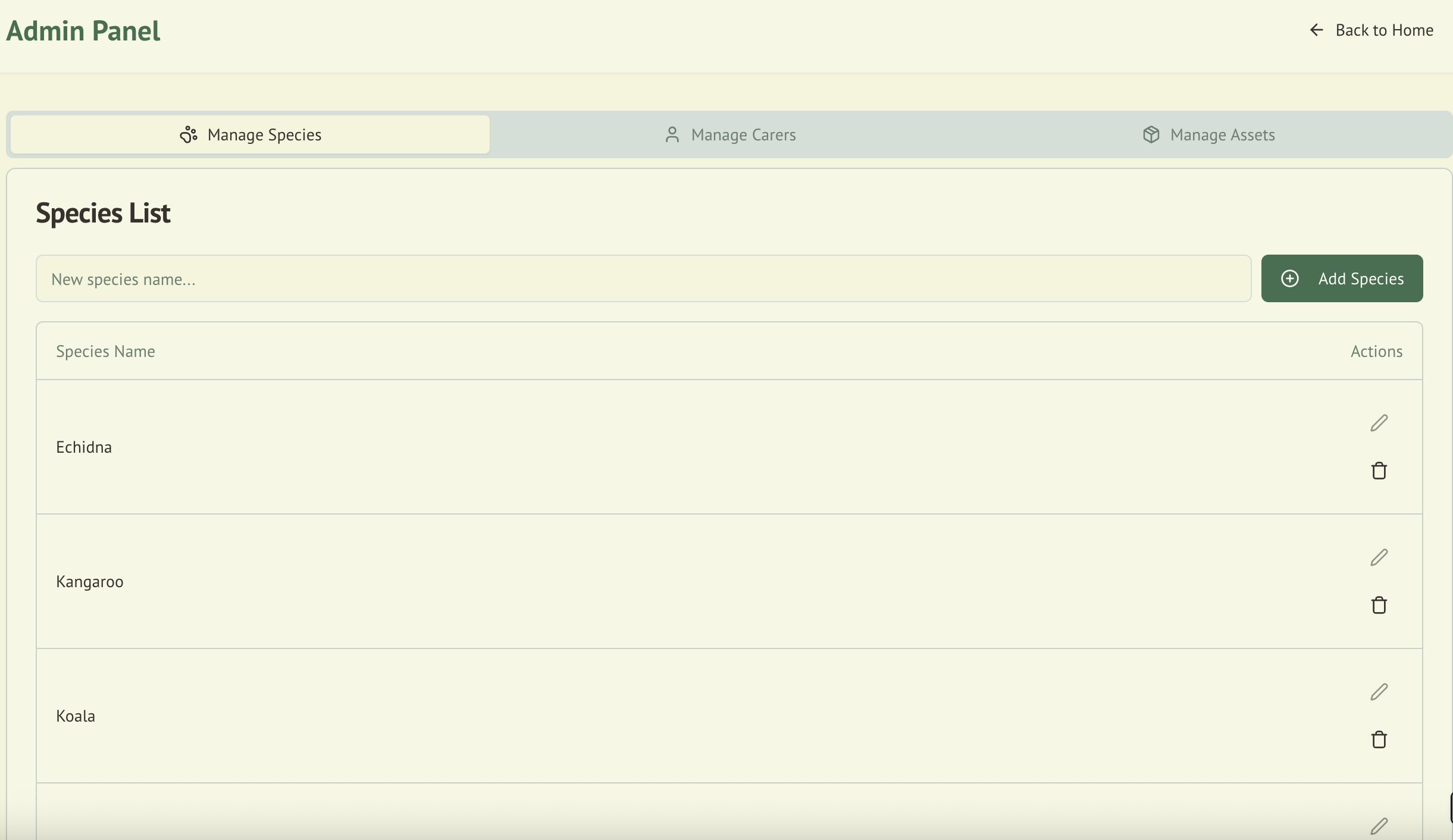This screenshot has width=1453, height=840.
Task: Click the pencil icon in the bottom row
Action: (1379, 826)
